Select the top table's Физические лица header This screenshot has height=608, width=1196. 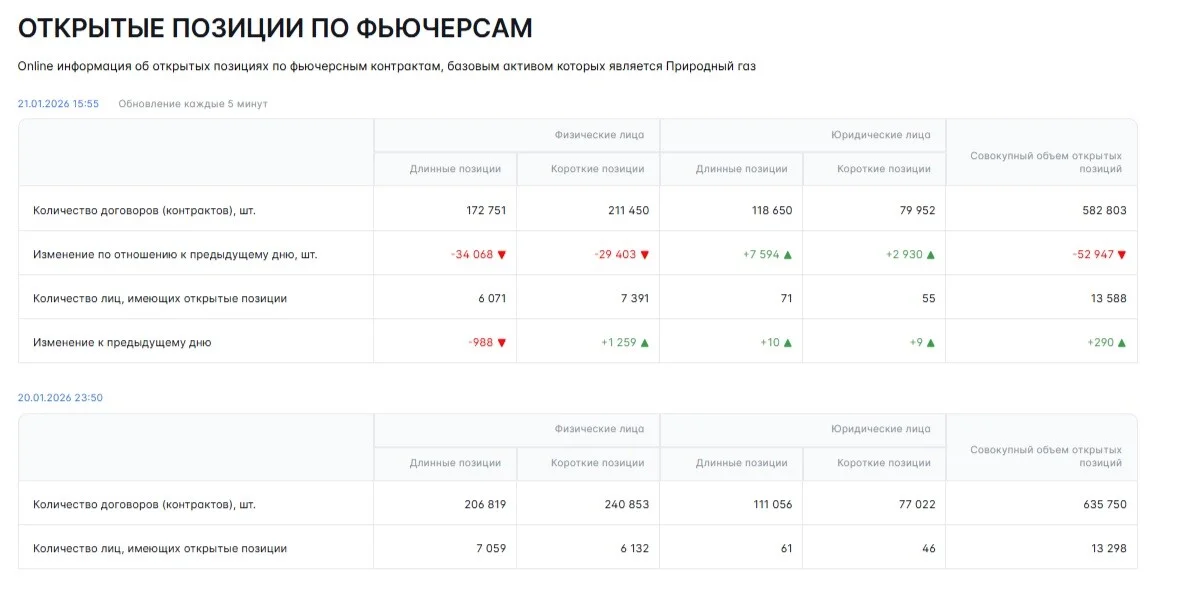[x=599, y=135]
